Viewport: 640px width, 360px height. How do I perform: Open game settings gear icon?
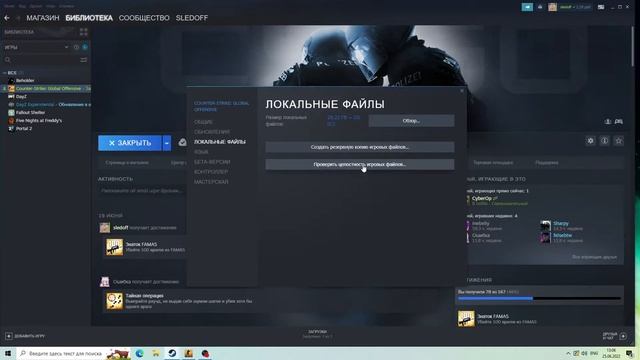pos(590,141)
